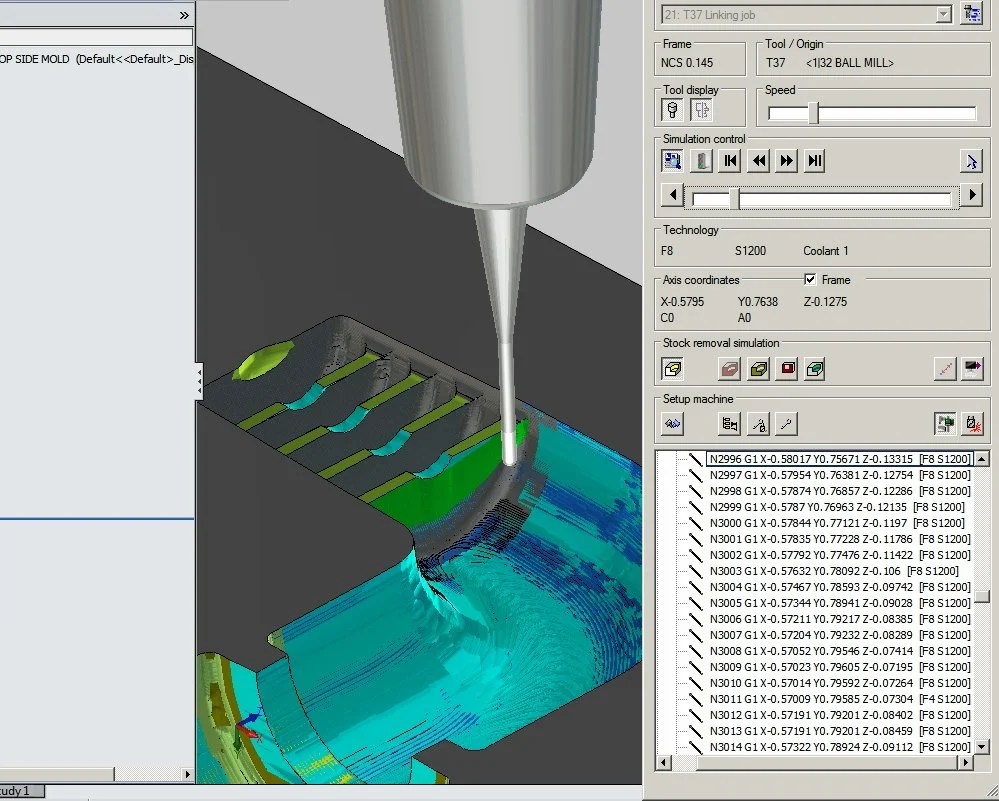This screenshot has height=801, width=999.
Task: Toggle the Frame checkbox in Axis coordinates
Action: click(809, 279)
